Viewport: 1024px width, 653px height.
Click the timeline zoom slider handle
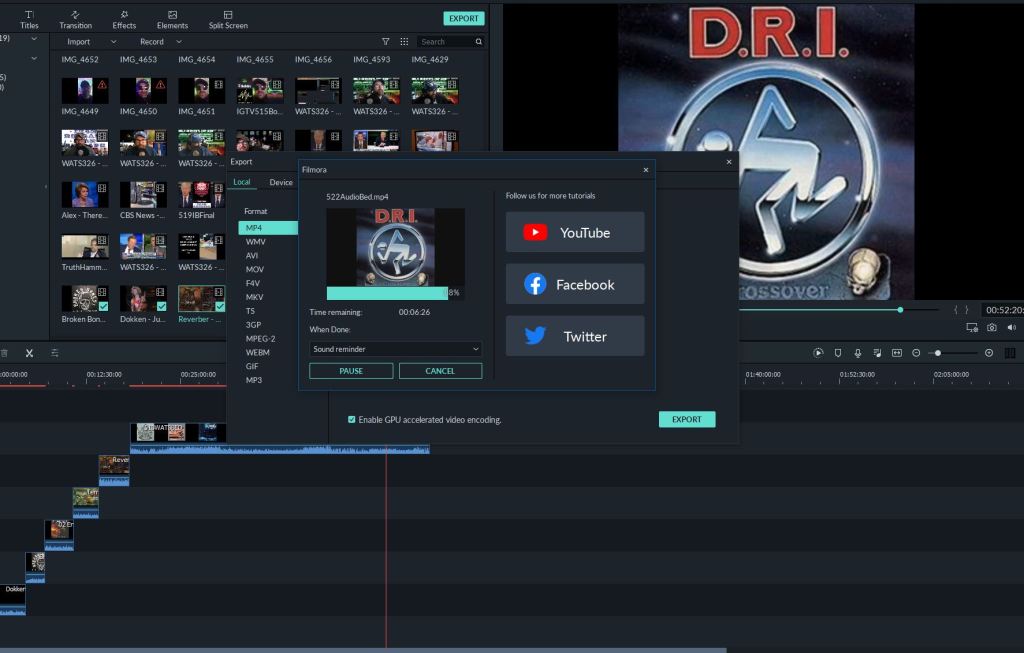point(937,353)
